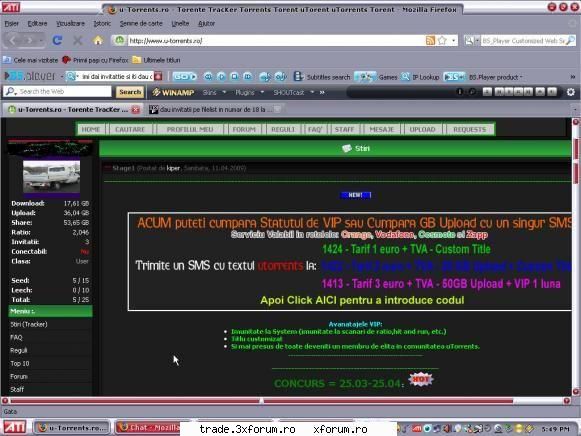Click the BS.Player forward control icon
Screen dimensions: 581x436
(x=248, y=77)
